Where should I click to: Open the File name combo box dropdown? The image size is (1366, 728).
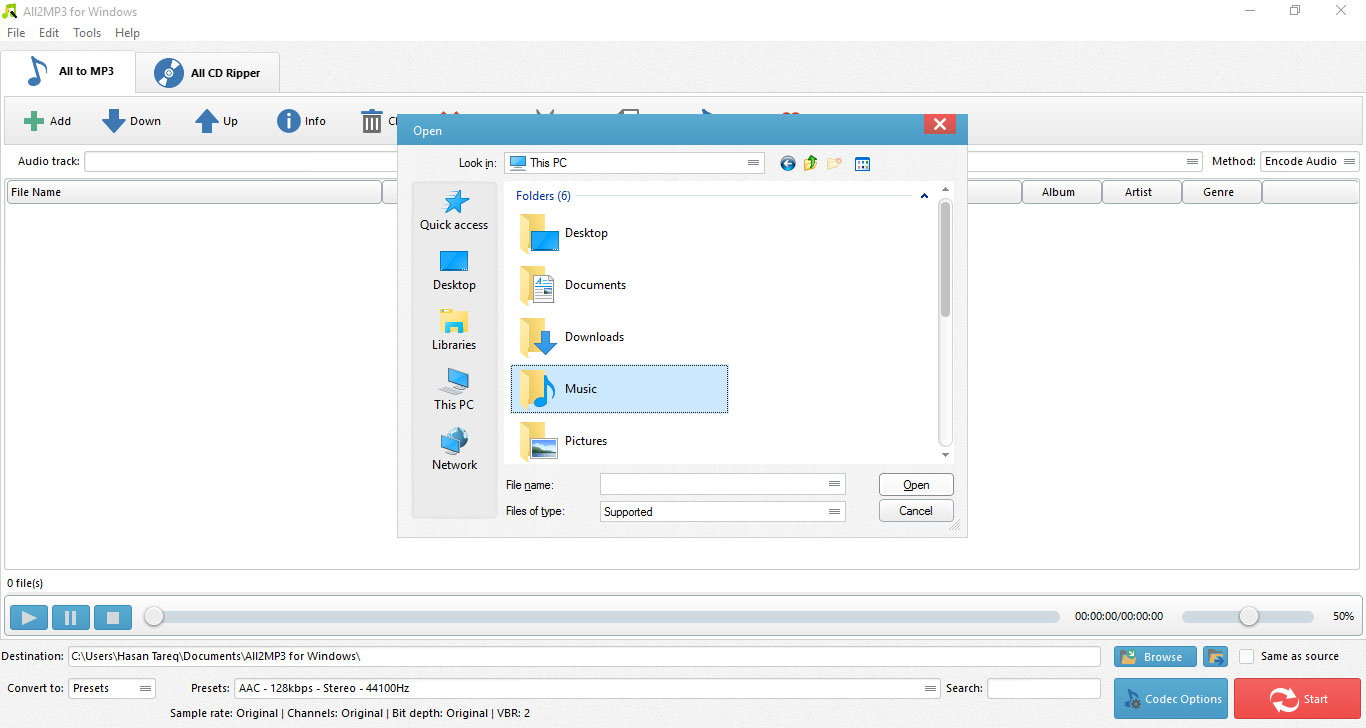pyautogui.click(x=835, y=484)
